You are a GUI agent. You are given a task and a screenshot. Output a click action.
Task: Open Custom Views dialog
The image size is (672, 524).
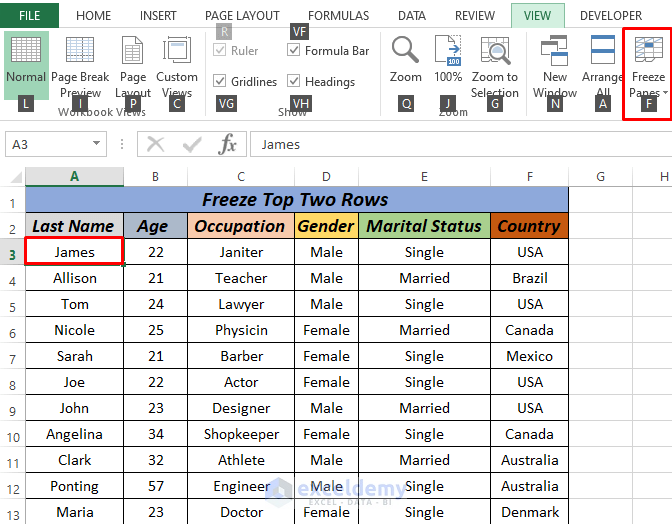(x=177, y=64)
